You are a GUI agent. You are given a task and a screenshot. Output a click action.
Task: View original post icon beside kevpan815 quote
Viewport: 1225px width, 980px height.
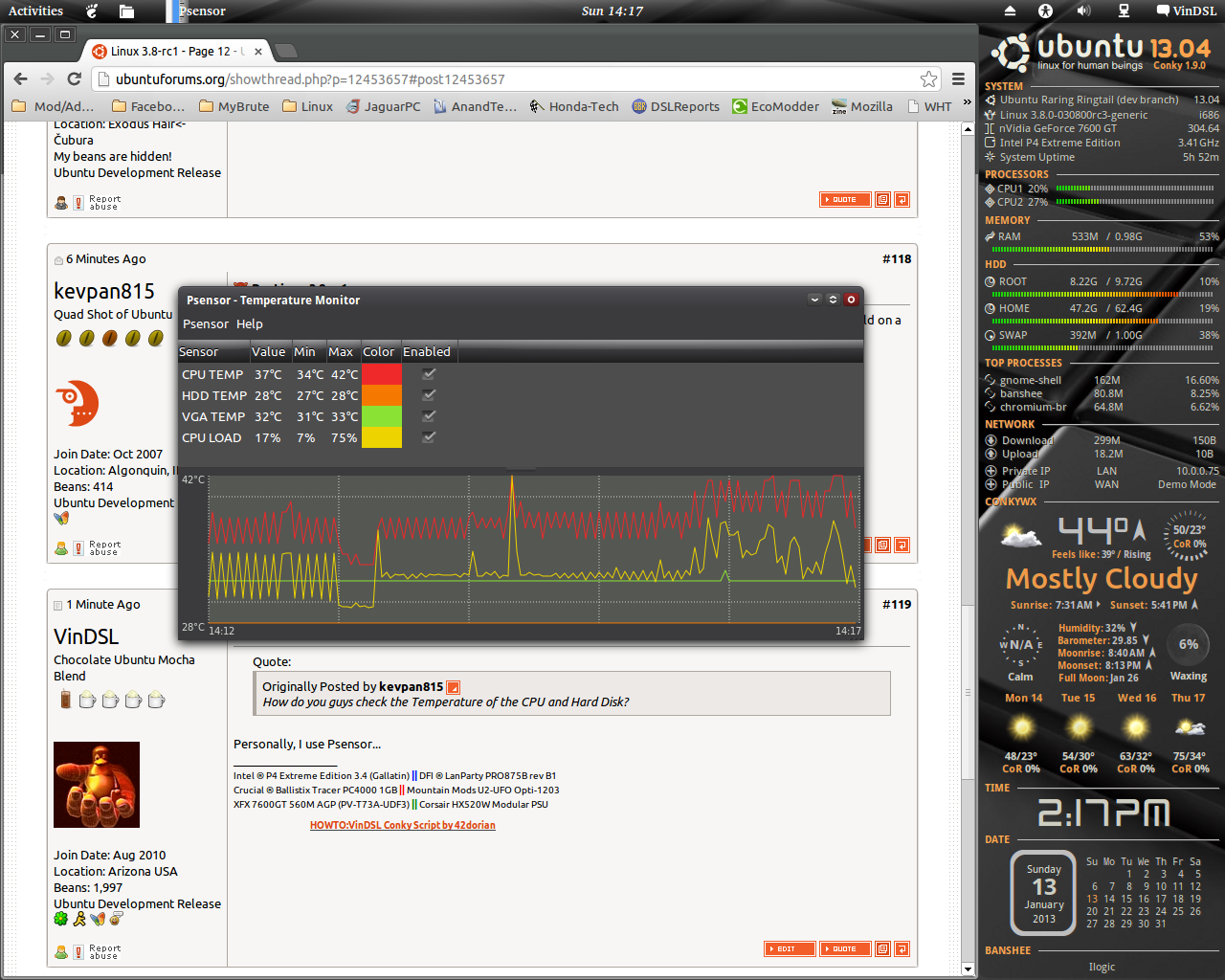point(454,687)
